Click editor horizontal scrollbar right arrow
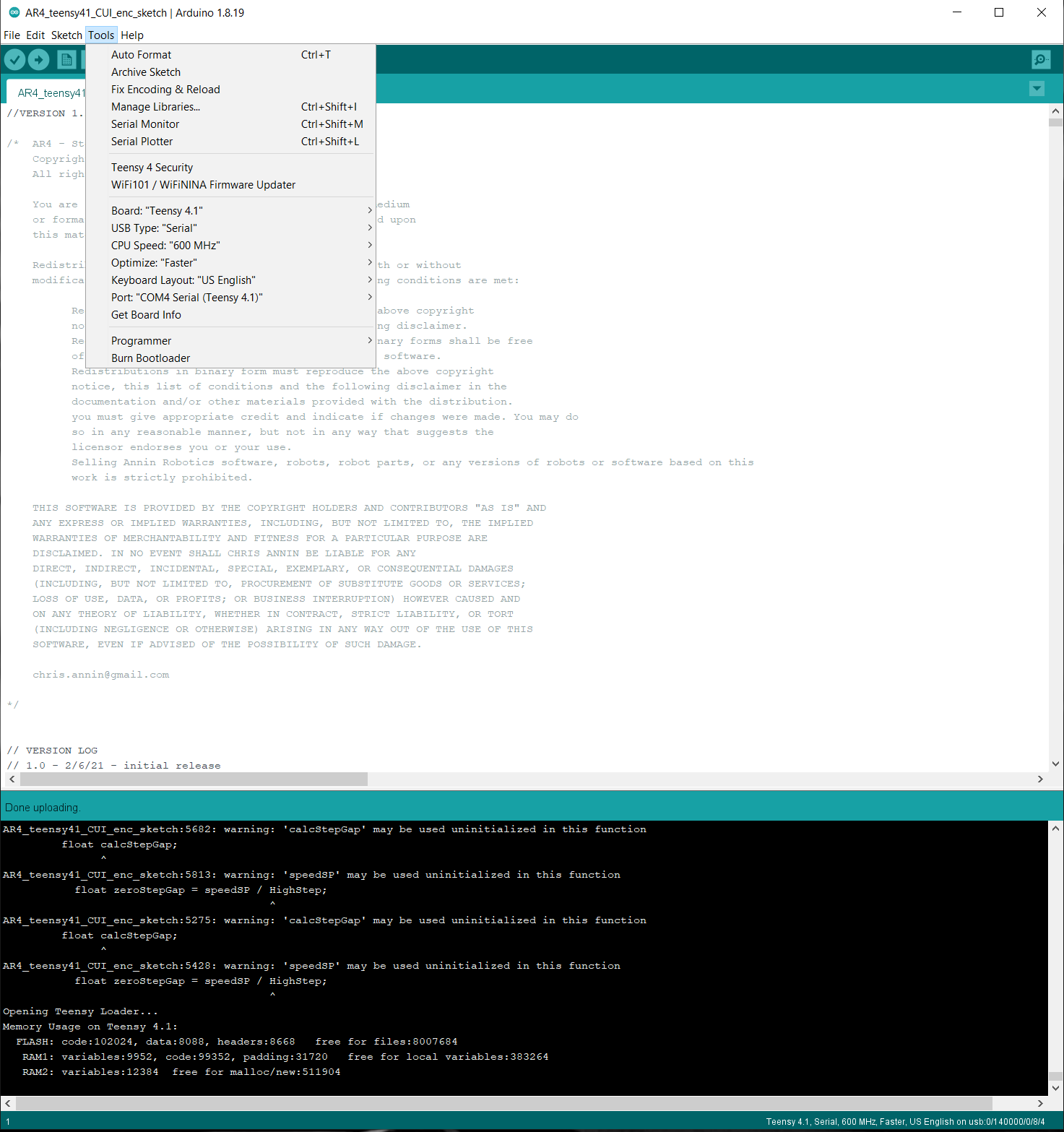1064x1132 pixels. pos(1039,779)
